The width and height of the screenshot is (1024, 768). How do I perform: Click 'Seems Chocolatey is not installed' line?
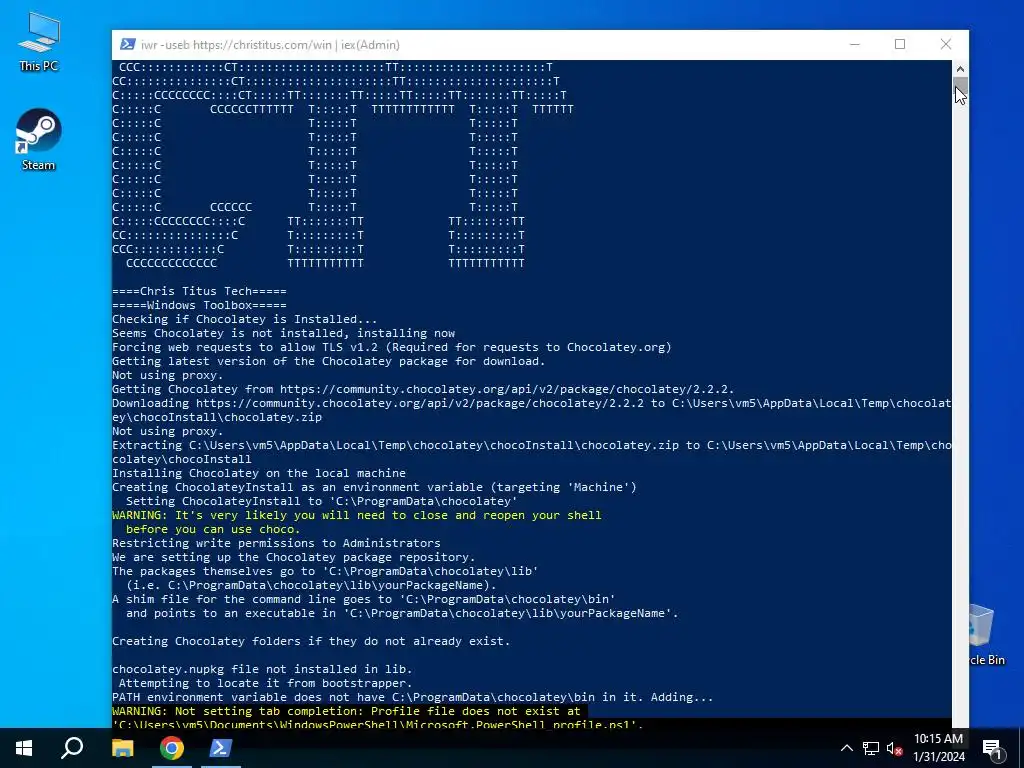pyautogui.click(x=283, y=333)
